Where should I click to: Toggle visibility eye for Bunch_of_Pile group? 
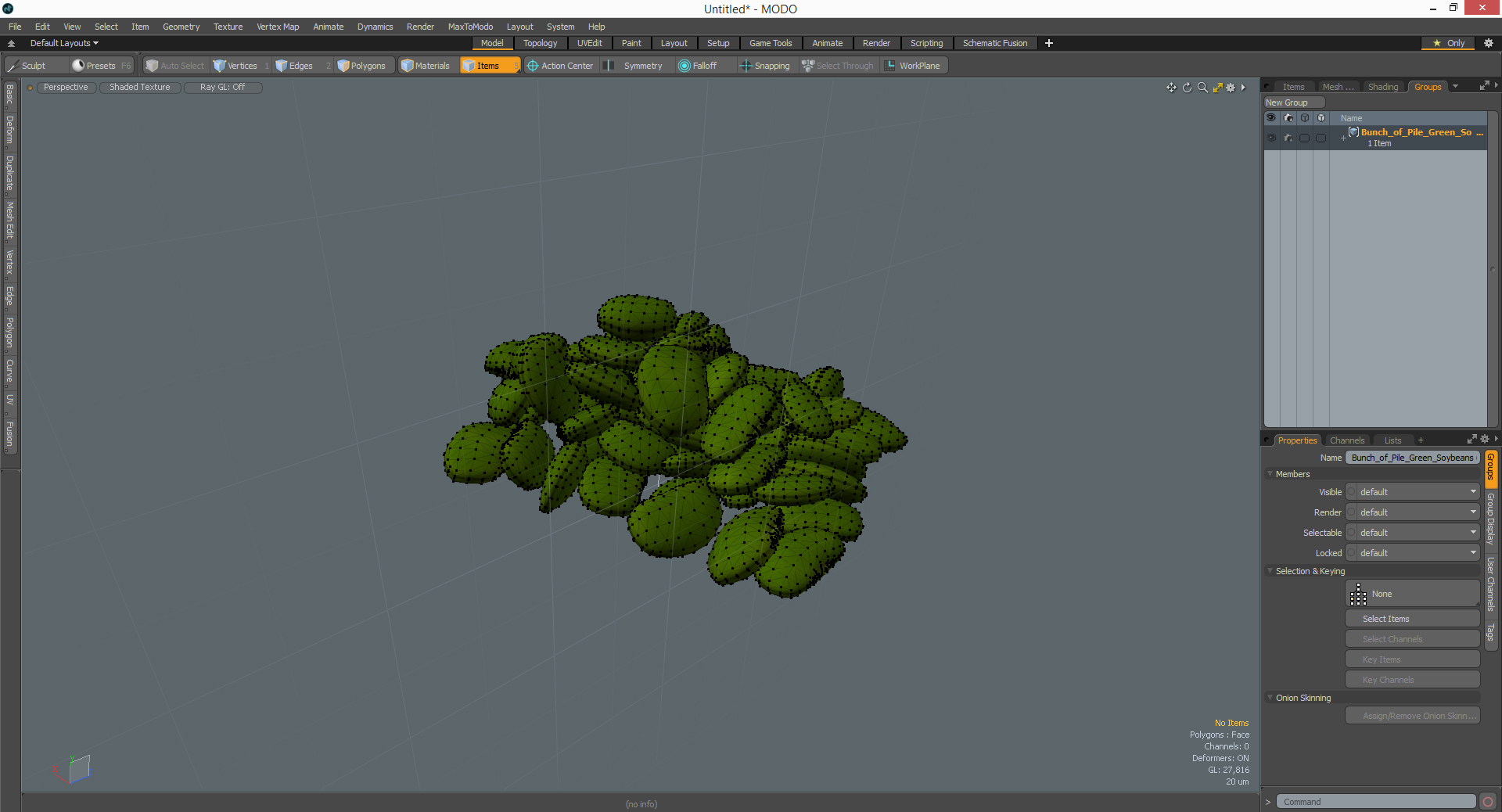[x=1271, y=138]
